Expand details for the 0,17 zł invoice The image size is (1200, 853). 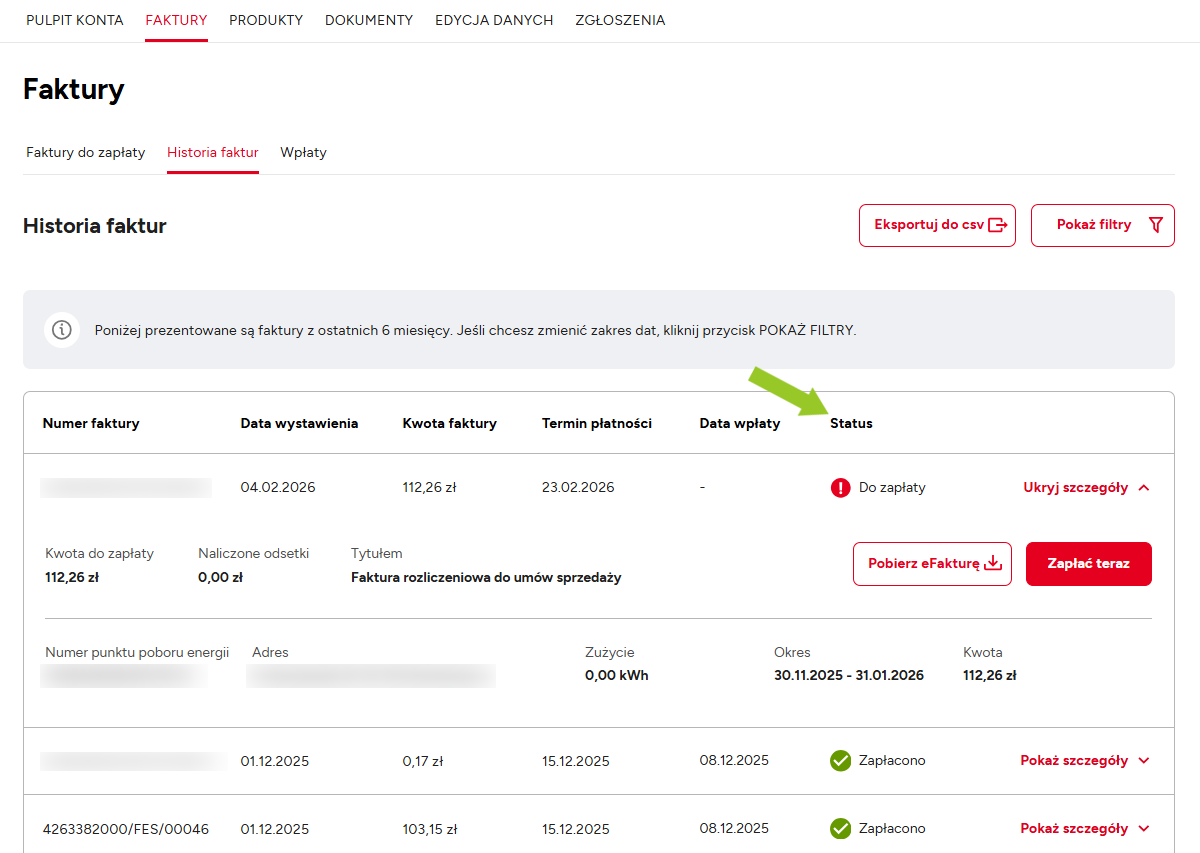coord(1084,761)
